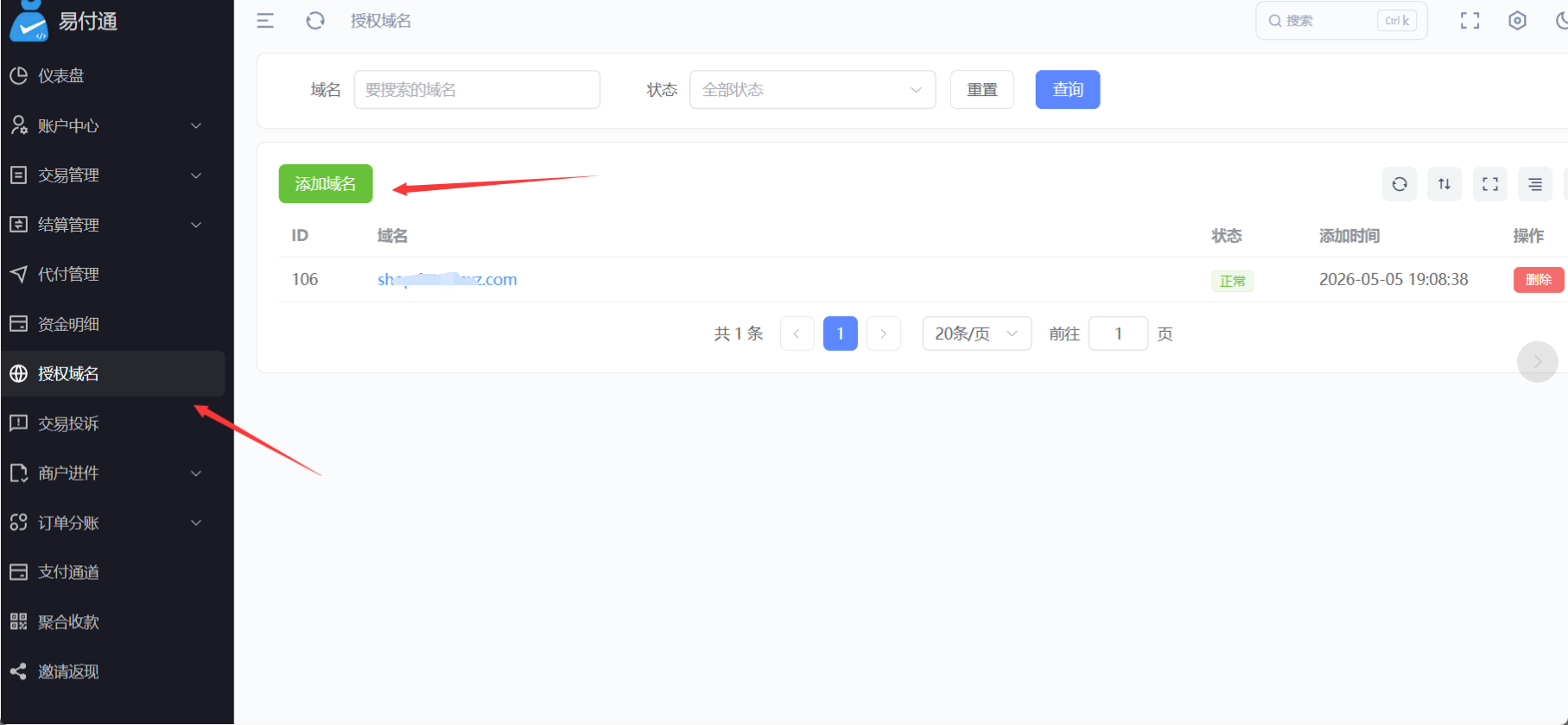The height and width of the screenshot is (725, 1568).
Task: Click the 资金明细 card icon
Action: click(19, 324)
